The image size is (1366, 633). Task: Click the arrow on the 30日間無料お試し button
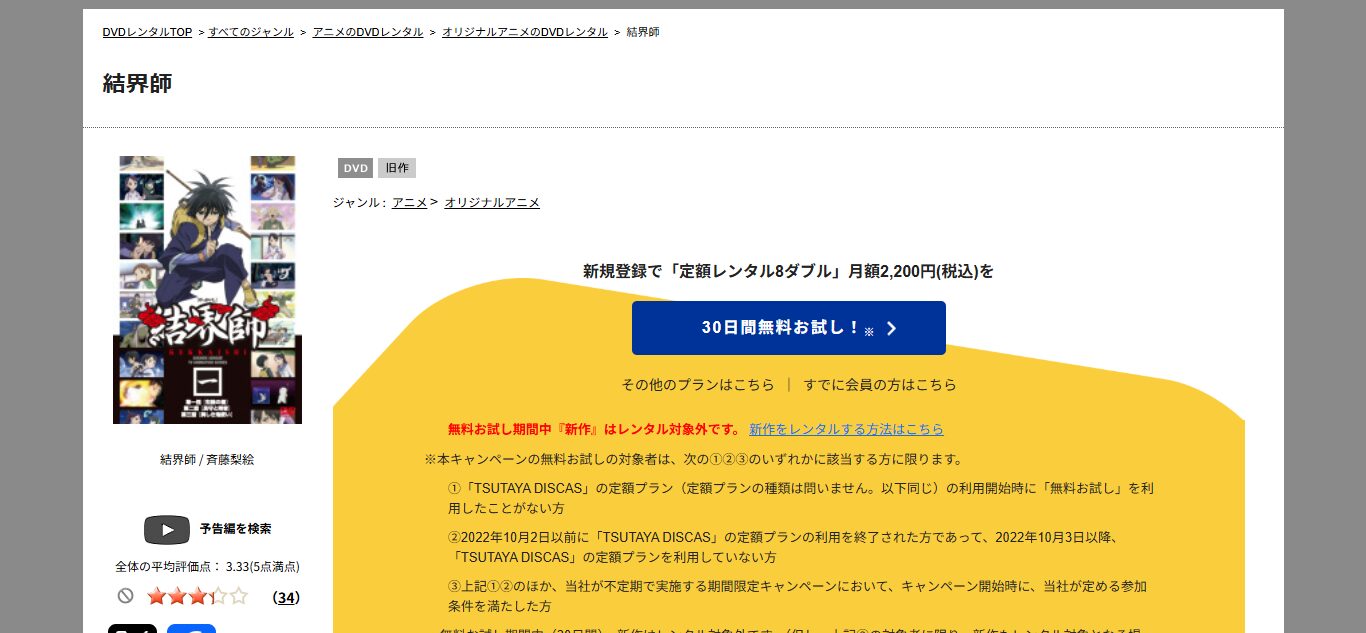coord(892,328)
